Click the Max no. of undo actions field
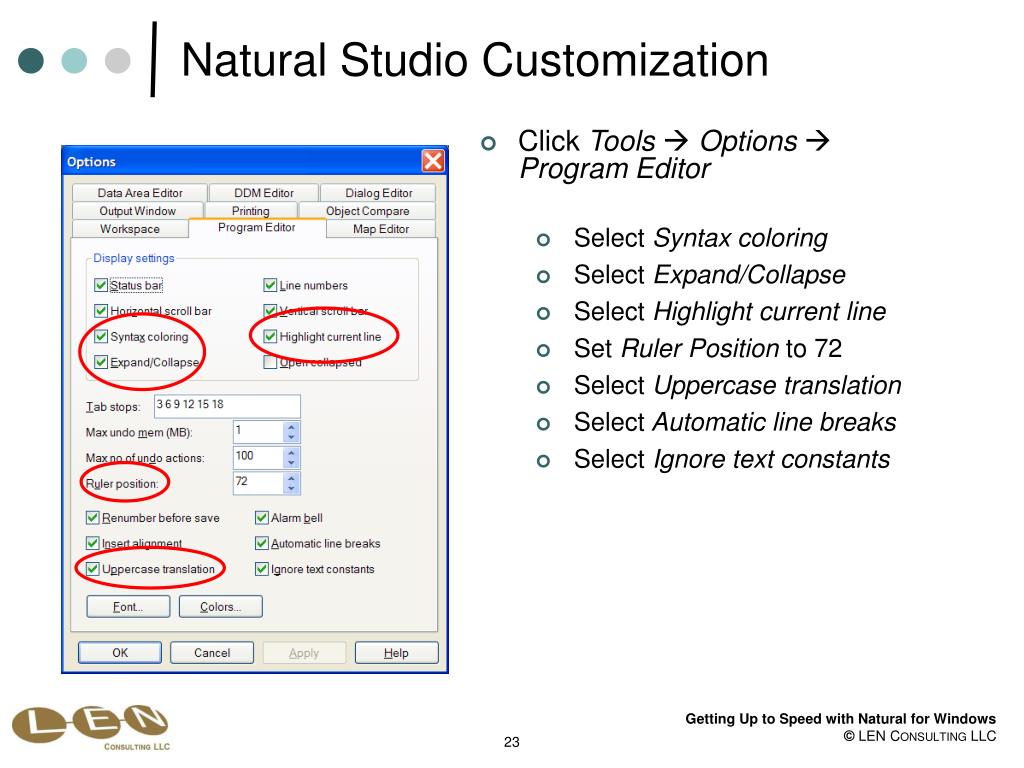Screen dimensions: 1024x768 pos(258,457)
